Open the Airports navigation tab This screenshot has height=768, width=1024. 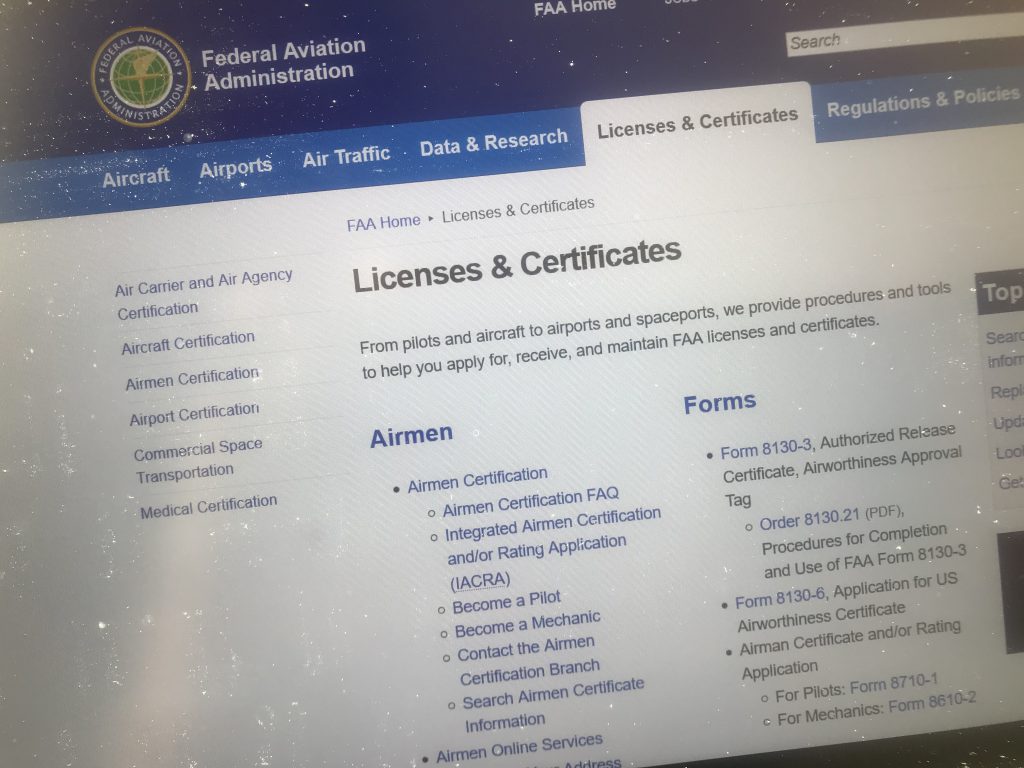236,168
